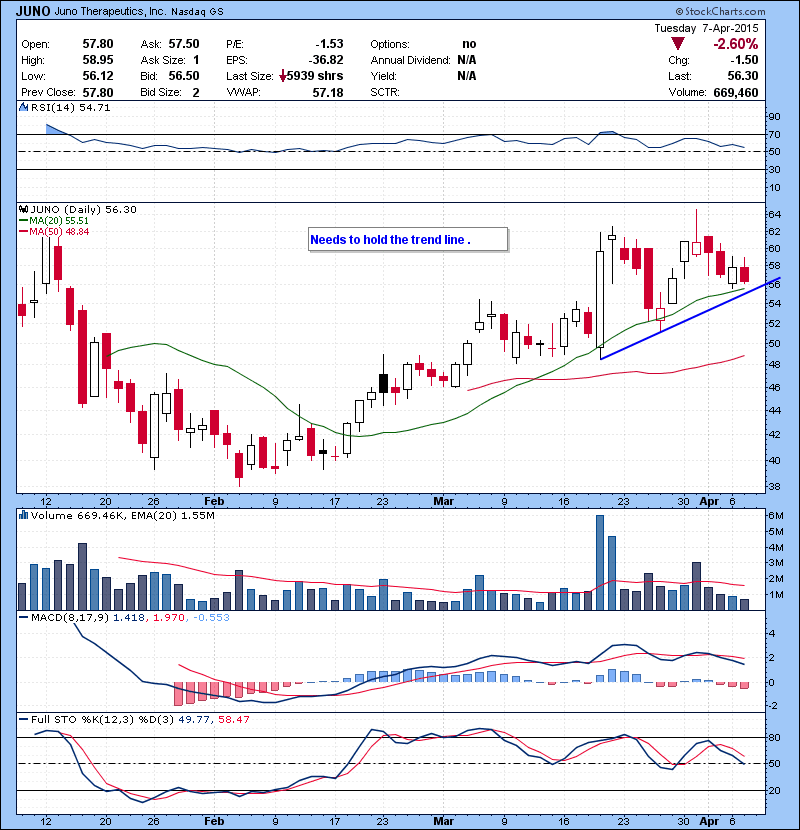Click the Annual Dividend label
The height and width of the screenshot is (830, 800).
point(410,60)
